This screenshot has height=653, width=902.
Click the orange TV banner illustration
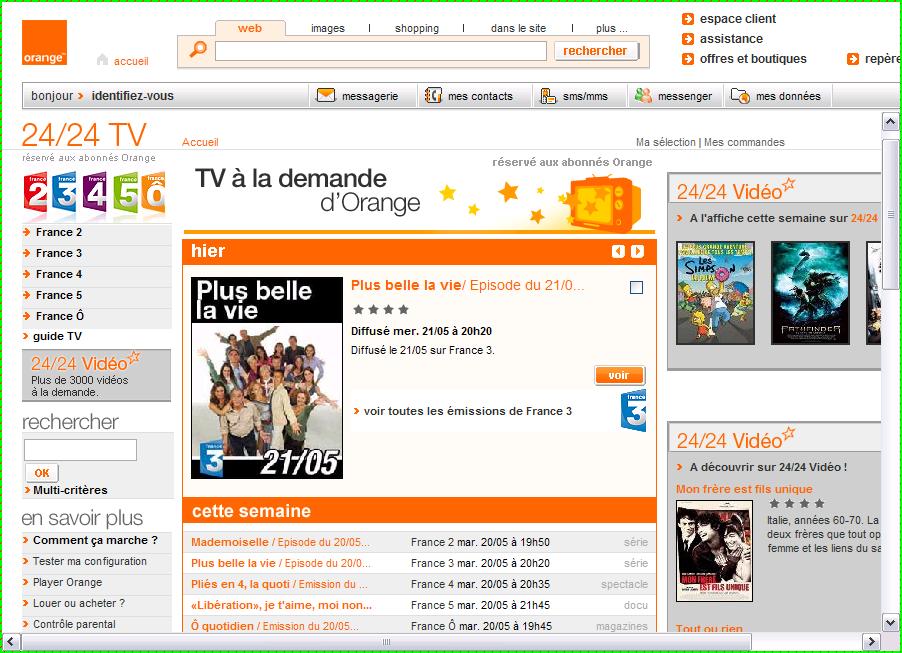tap(604, 203)
